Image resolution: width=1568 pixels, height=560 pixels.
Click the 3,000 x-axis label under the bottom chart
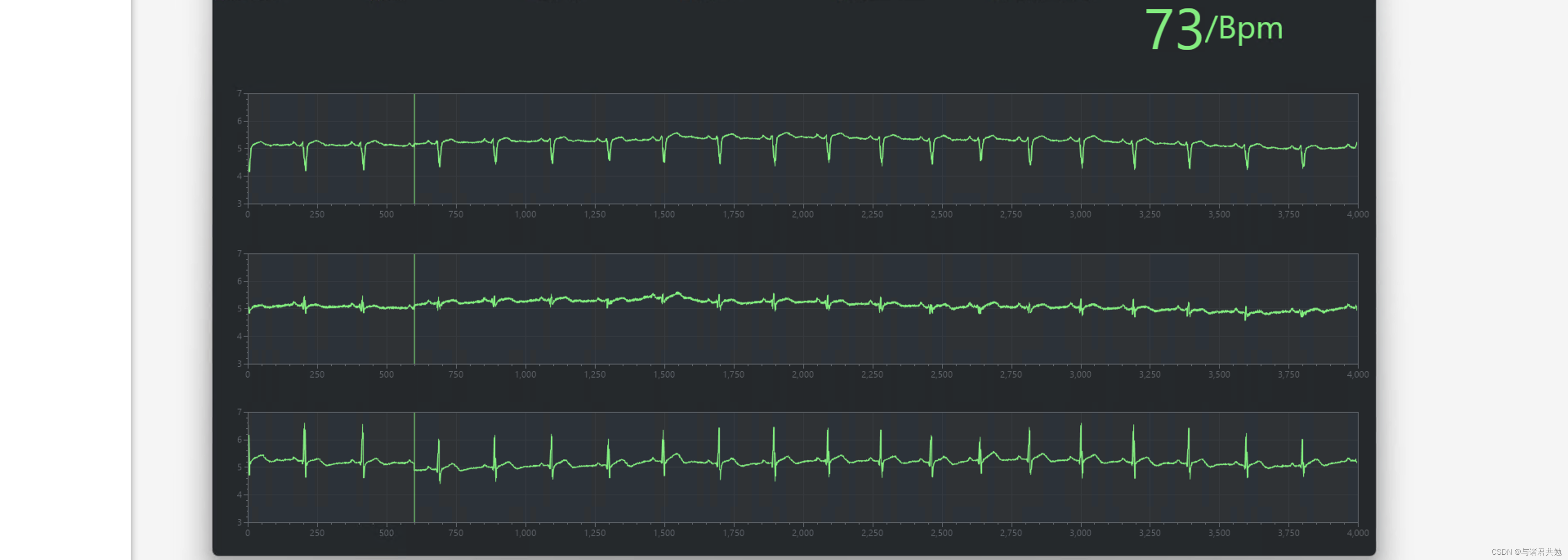click(x=1081, y=533)
